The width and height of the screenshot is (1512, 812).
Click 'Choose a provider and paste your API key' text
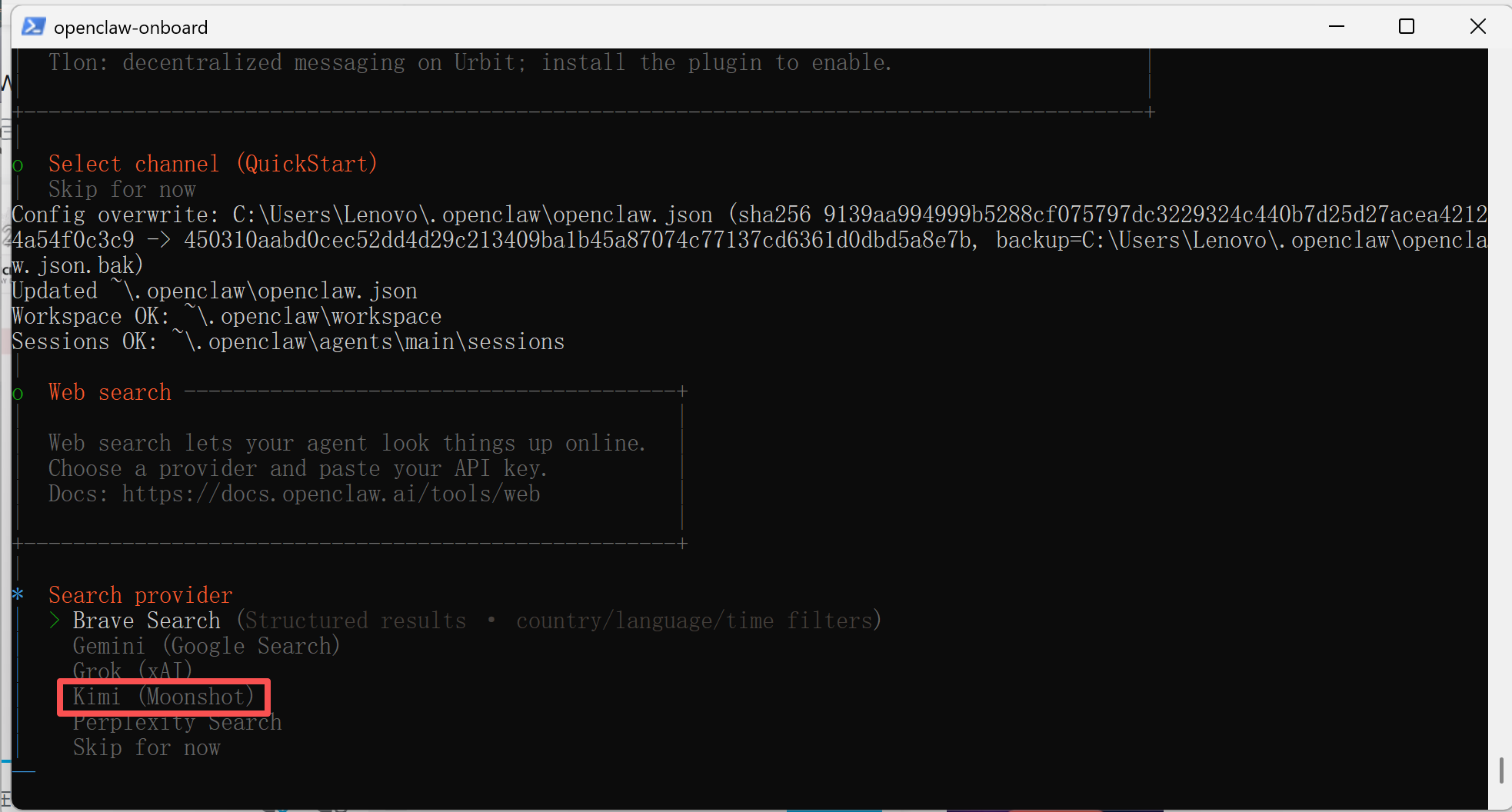coord(298,468)
